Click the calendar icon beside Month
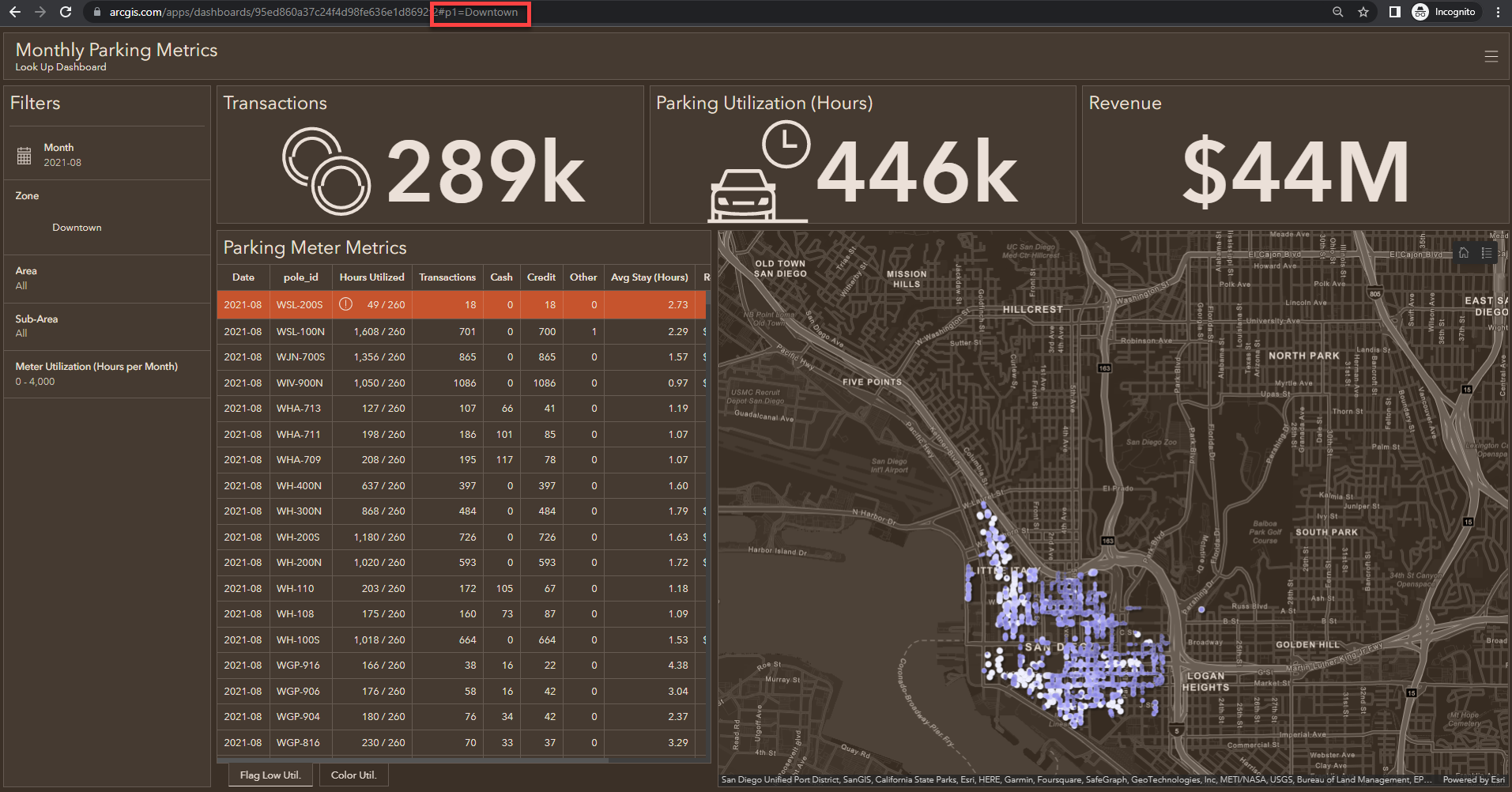 pyautogui.click(x=25, y=156)
